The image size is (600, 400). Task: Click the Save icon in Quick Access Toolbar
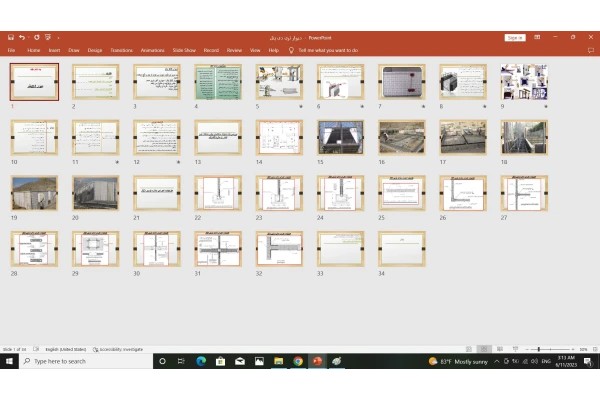point(11,37)
